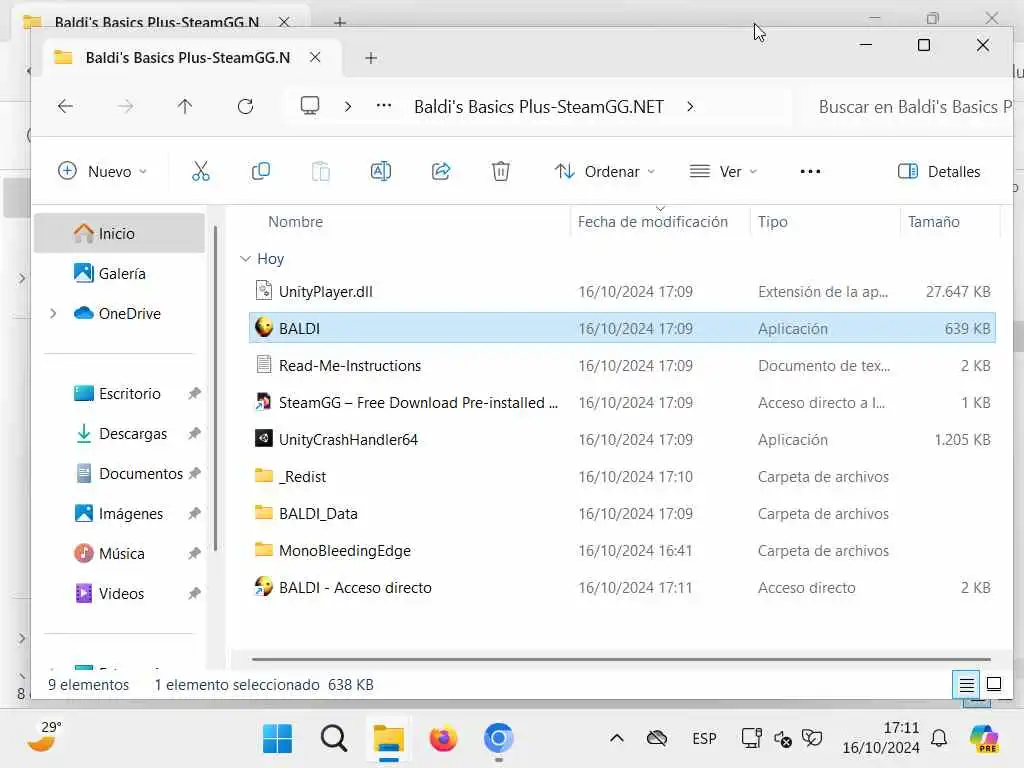This screenshot has height=768, width=1024.
Task: Open taskbar Search magnifier
Action: pyautogui.click(x=334, y=739)
